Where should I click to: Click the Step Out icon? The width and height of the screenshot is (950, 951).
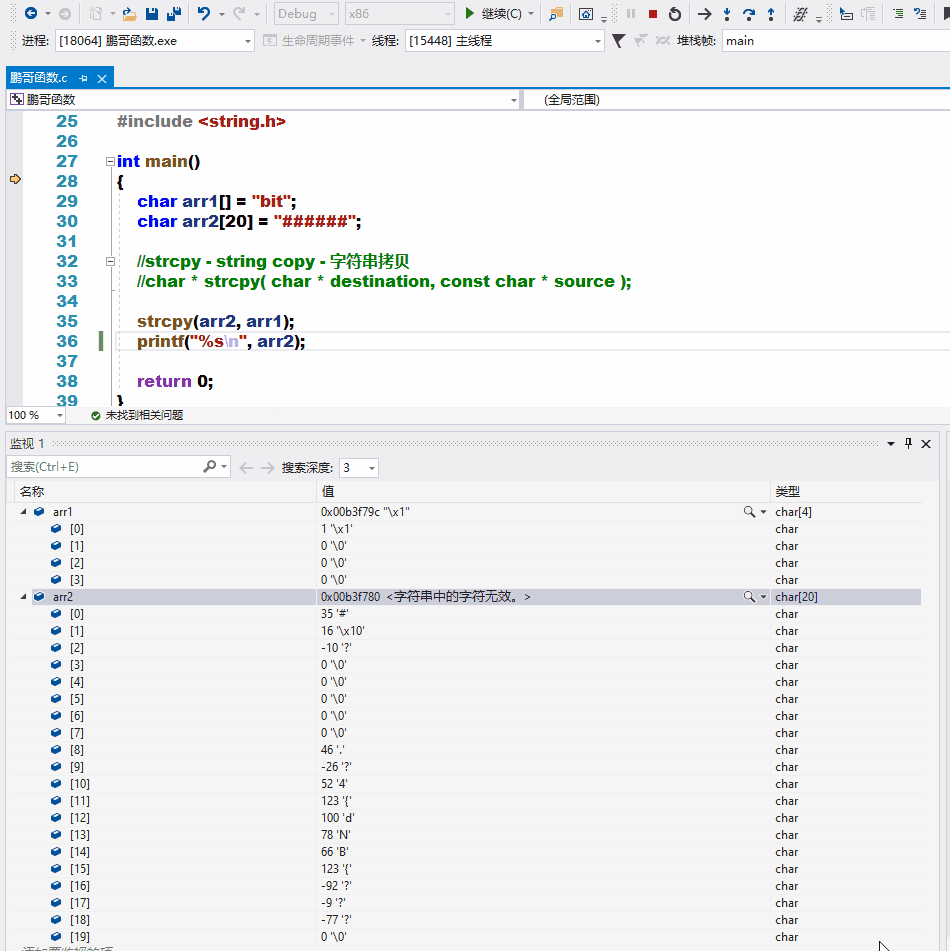(771, 13)
